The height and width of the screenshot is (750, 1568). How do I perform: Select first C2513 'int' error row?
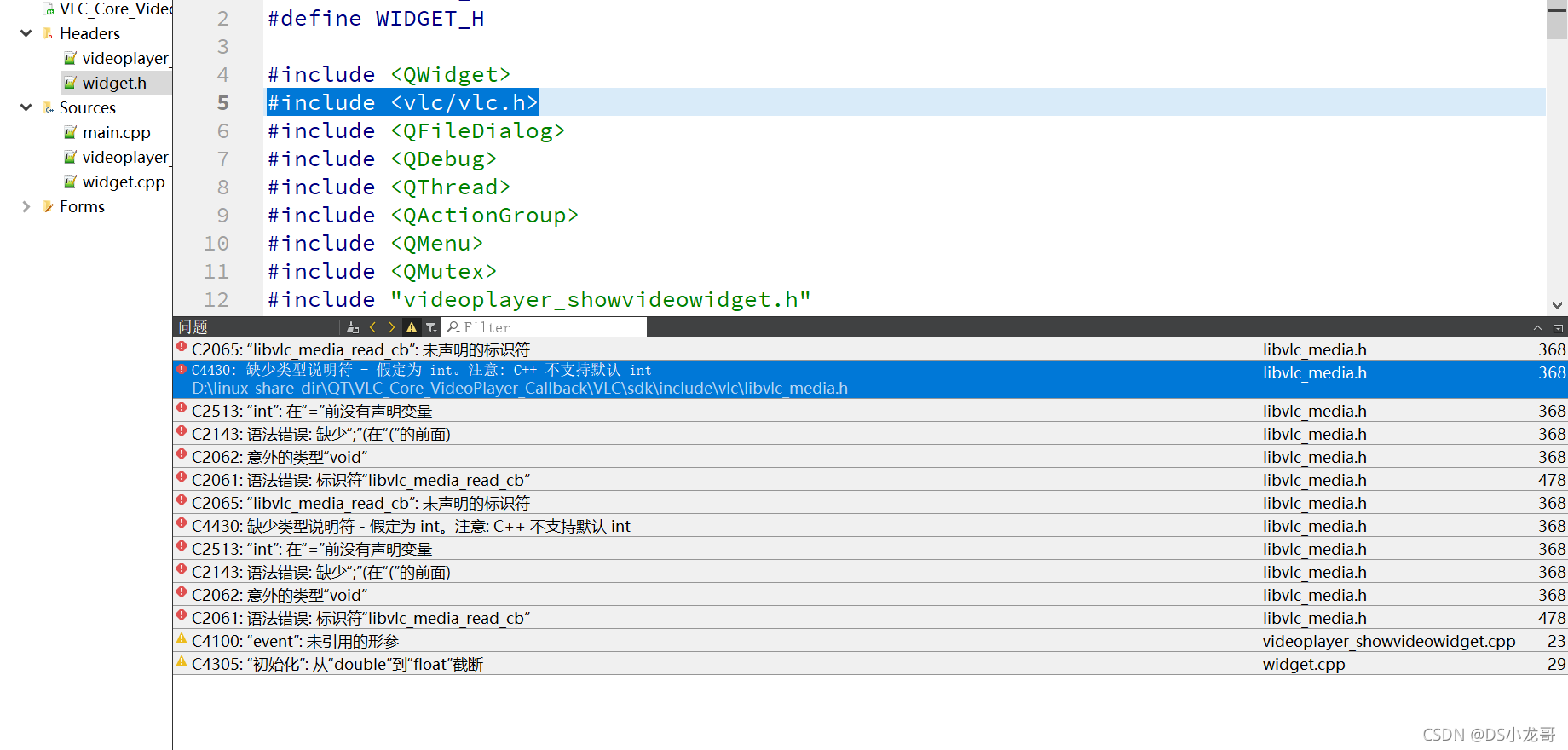tap(870, 411)
